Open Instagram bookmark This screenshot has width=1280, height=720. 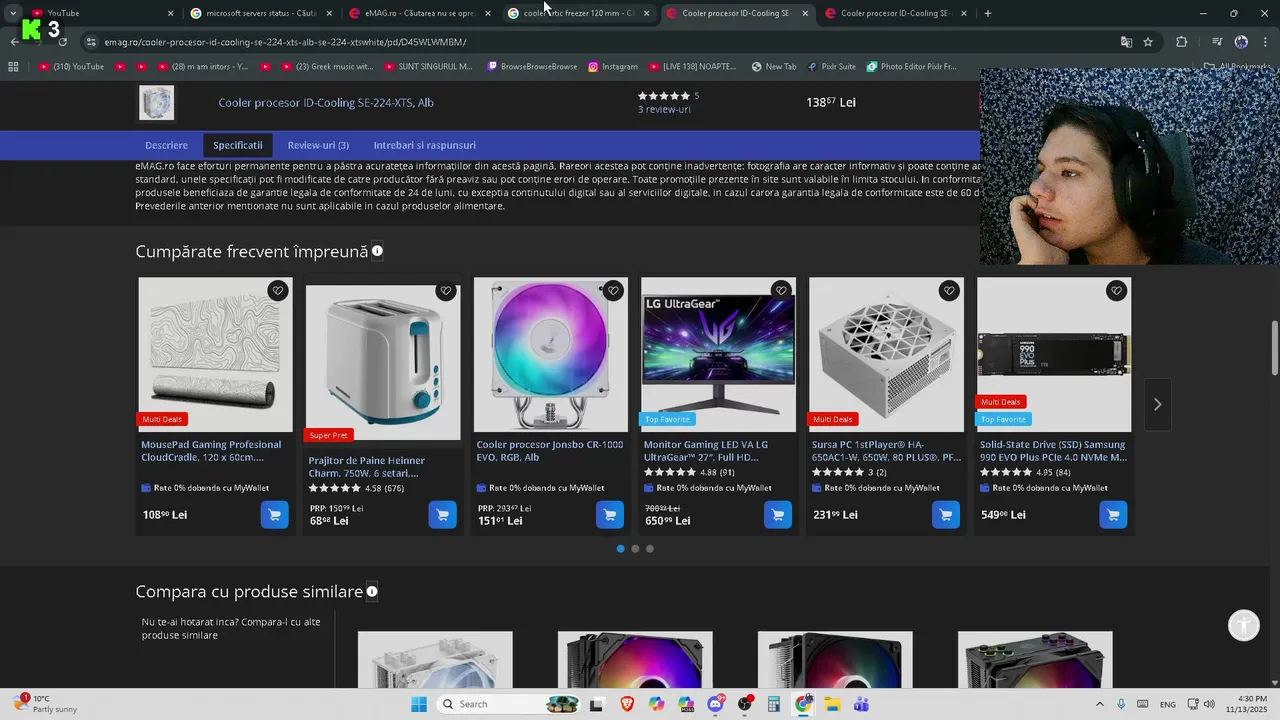[x=613, y=67]
